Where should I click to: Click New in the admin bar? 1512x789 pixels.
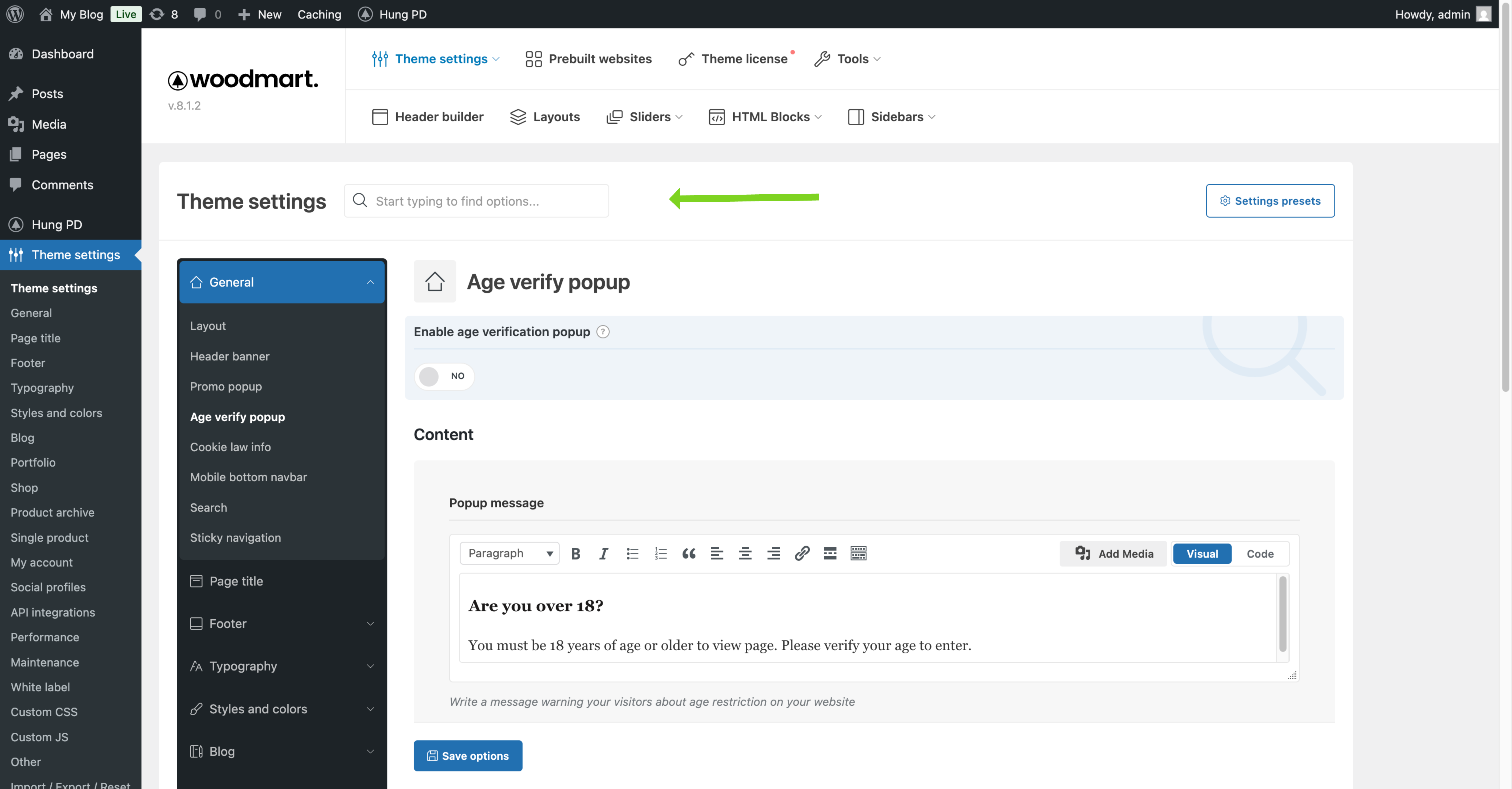[260, 14]
